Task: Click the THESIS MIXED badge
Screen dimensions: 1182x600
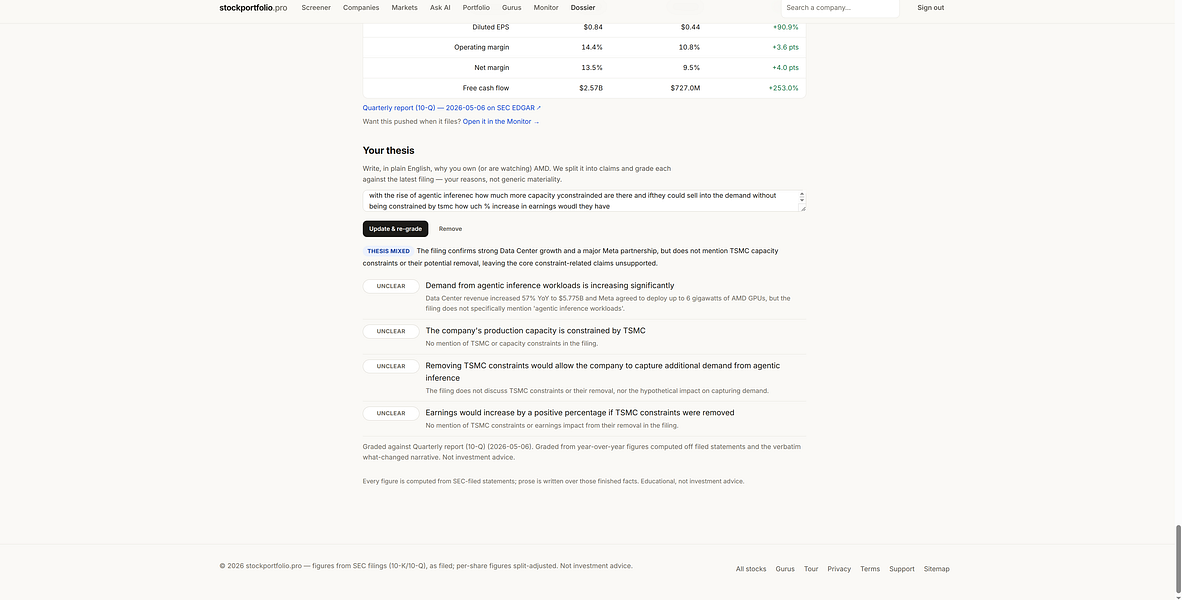Action: (388, 251)
